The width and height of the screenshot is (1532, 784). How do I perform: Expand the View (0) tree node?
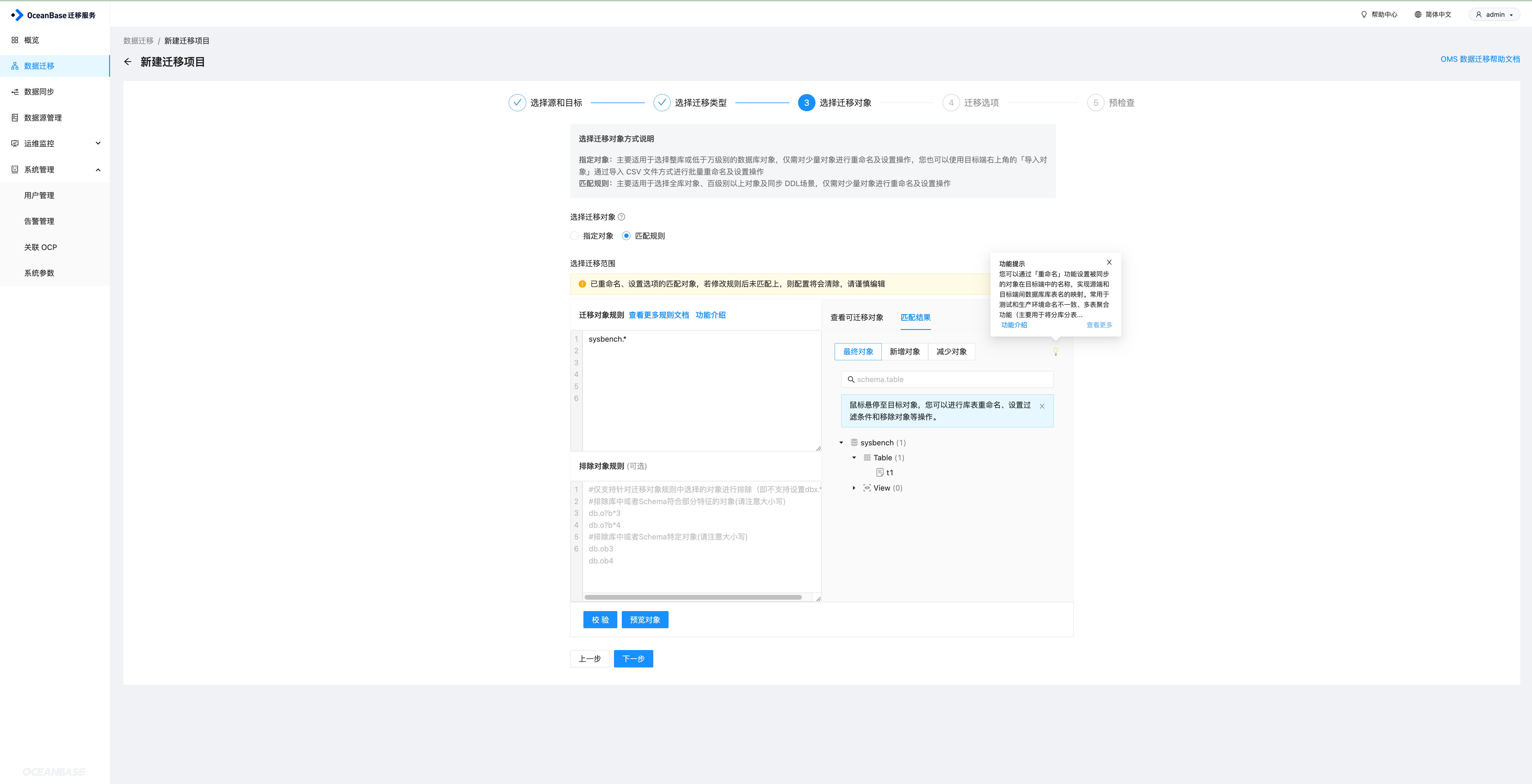click(x=854, y=488)
